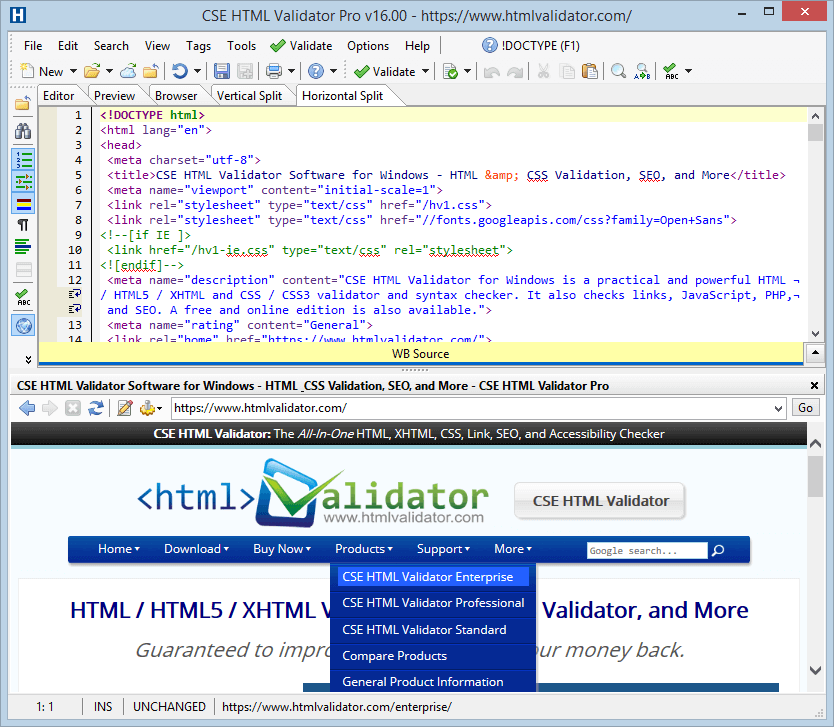Print the document using printer icon
834x727 pixels.
(274, 71)
